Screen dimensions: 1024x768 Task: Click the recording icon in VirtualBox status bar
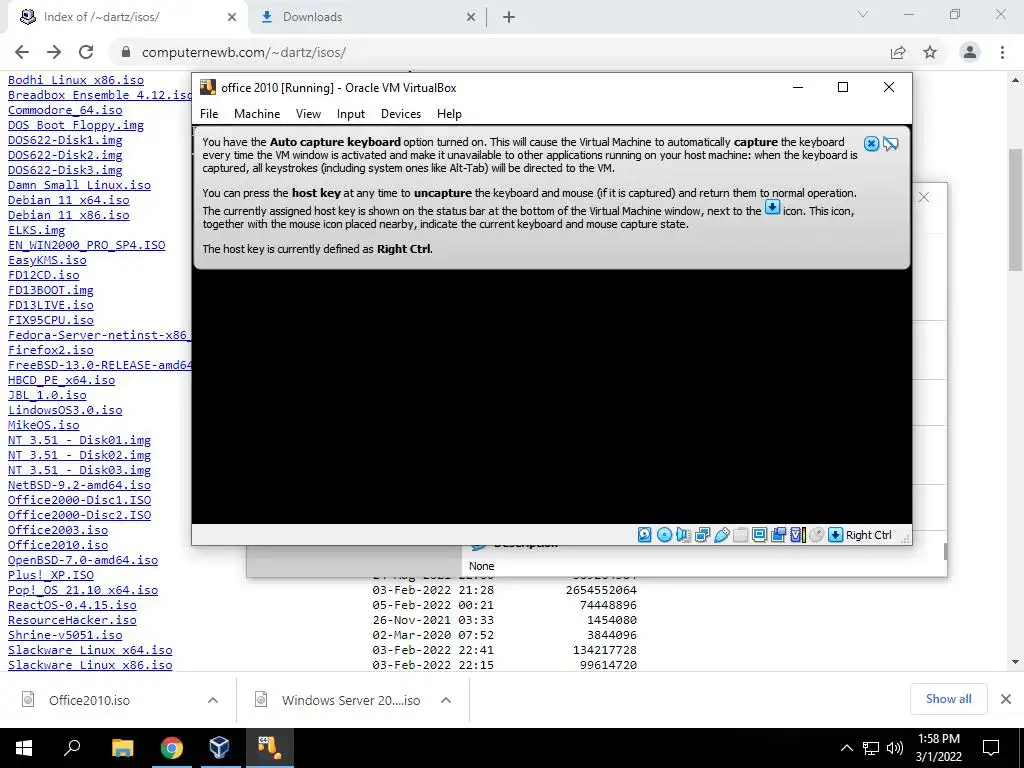[x=778, y=535]
